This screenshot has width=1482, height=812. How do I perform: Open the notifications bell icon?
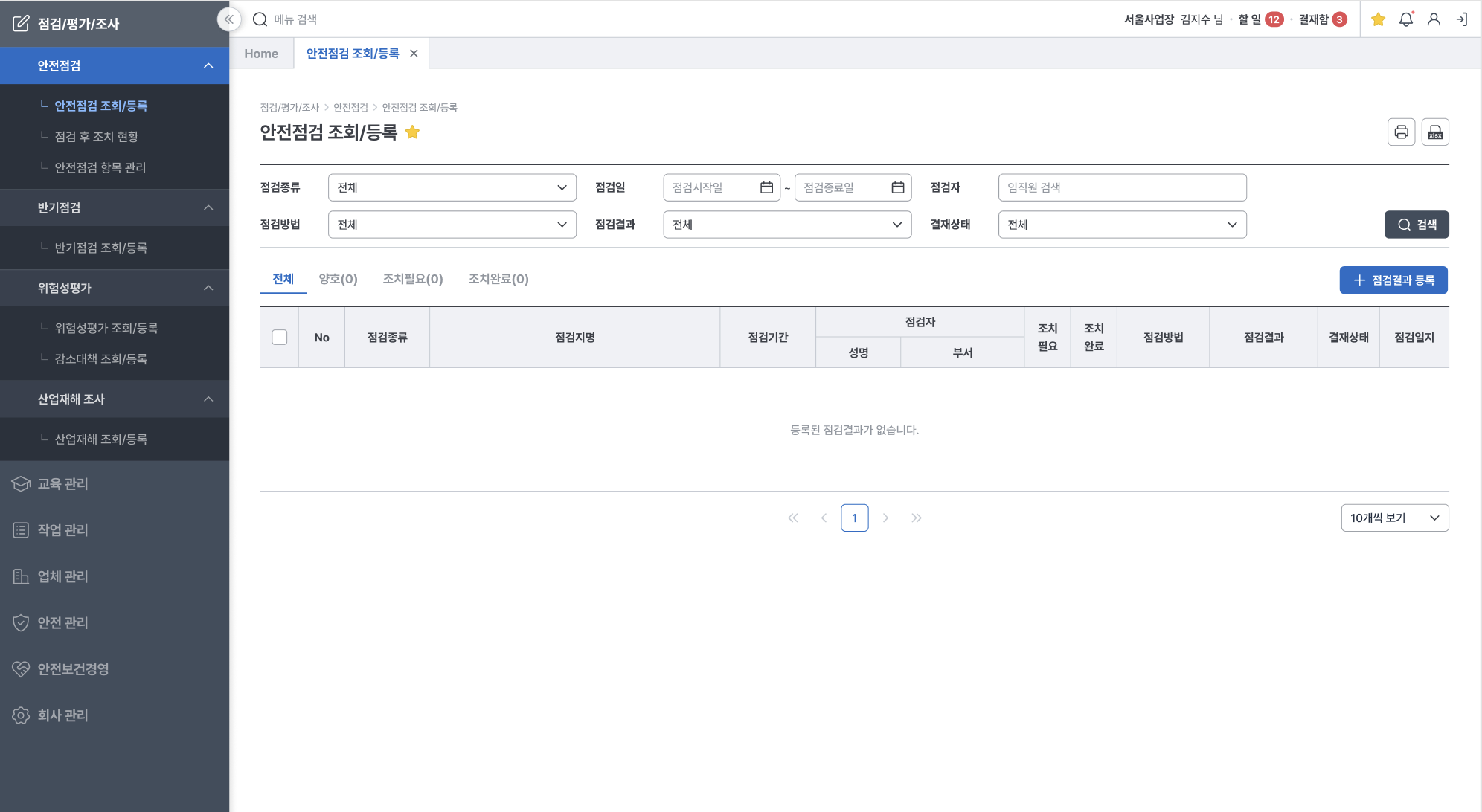pyautogui.click(x=1405, y=19)
